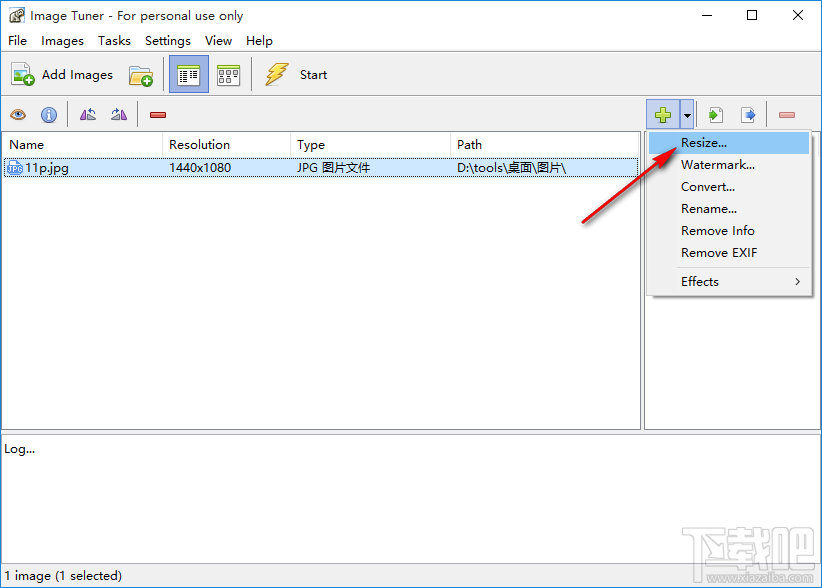Choose Resize... from the menu

coord(729,143)
